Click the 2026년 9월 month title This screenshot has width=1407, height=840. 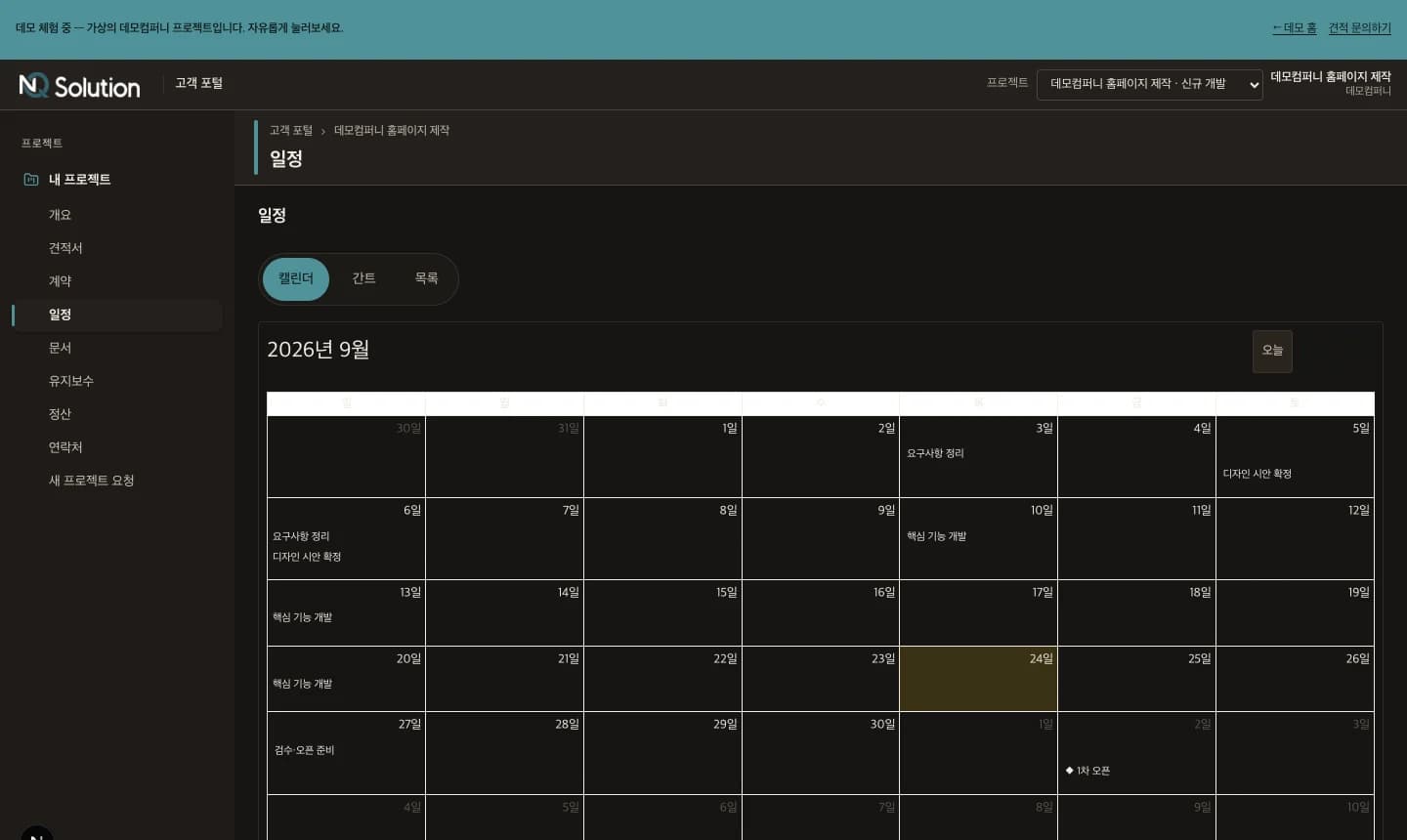319,350
